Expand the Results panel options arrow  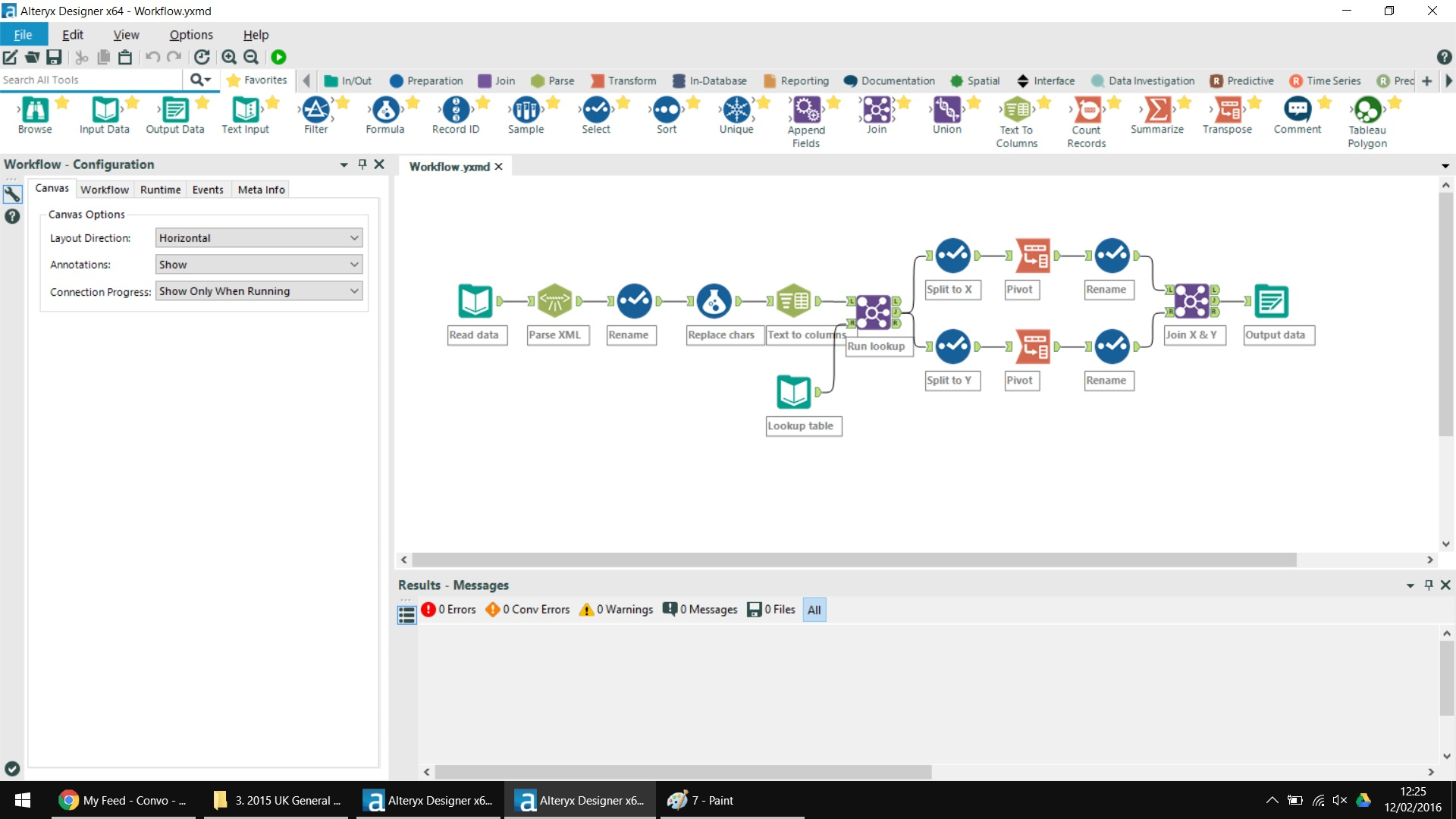point(1410,585)
